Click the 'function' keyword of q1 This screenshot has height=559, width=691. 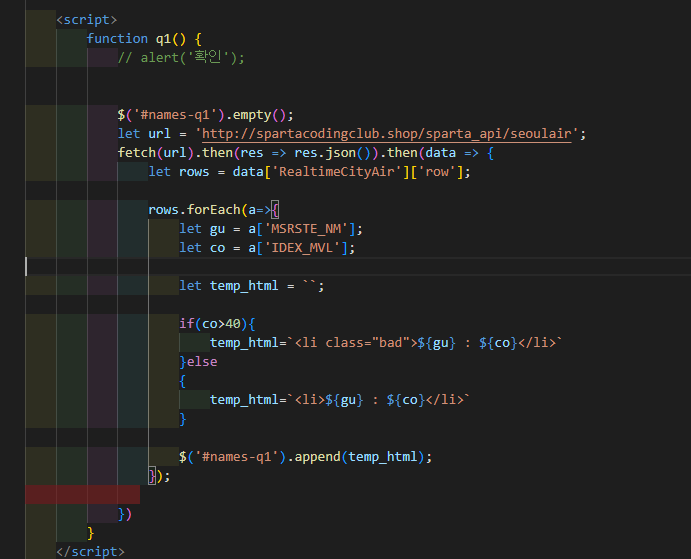pyautogui.click(x=117, y=39)
